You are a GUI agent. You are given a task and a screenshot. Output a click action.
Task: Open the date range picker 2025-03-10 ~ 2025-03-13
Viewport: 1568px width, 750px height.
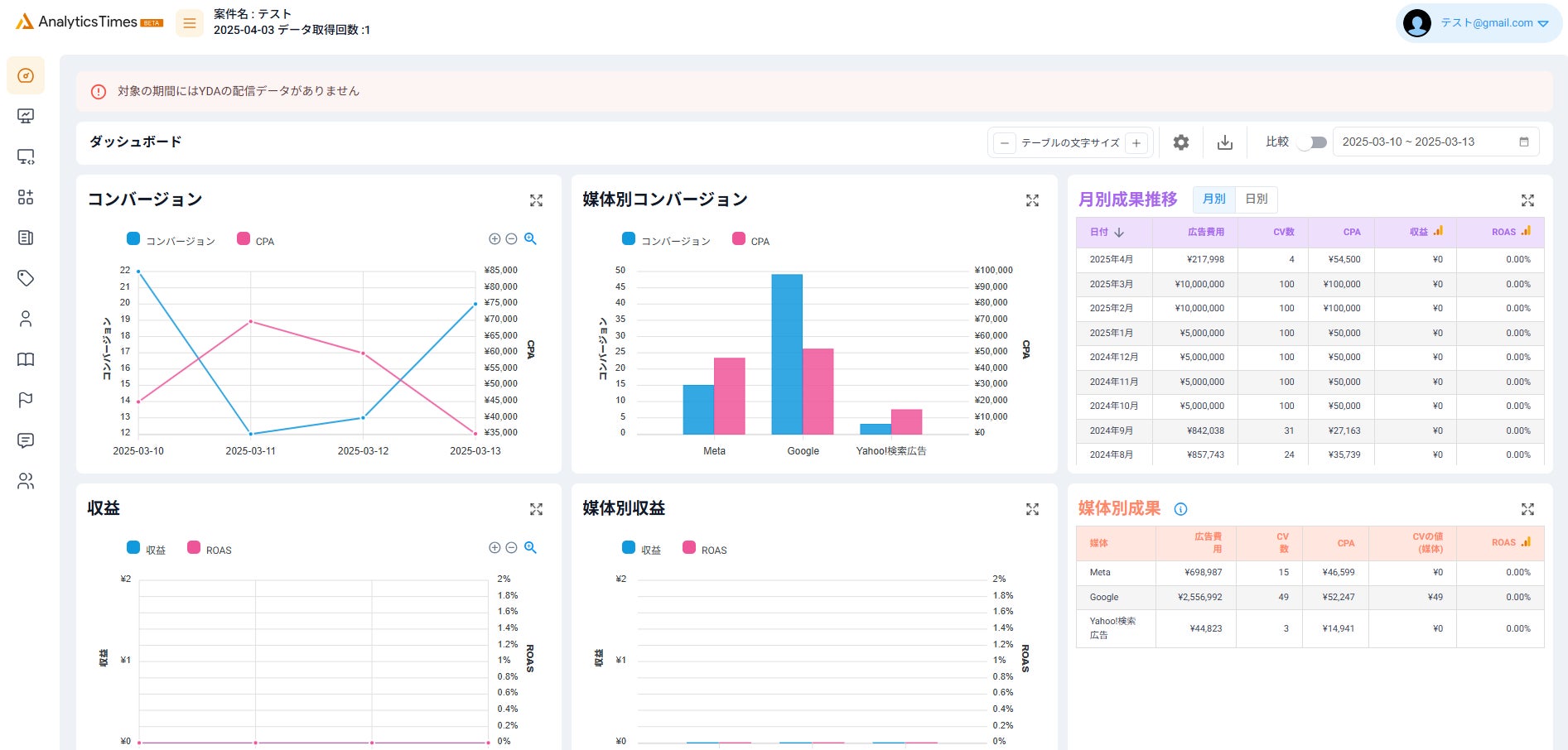pyautogui.click(x=1435, y=142)
